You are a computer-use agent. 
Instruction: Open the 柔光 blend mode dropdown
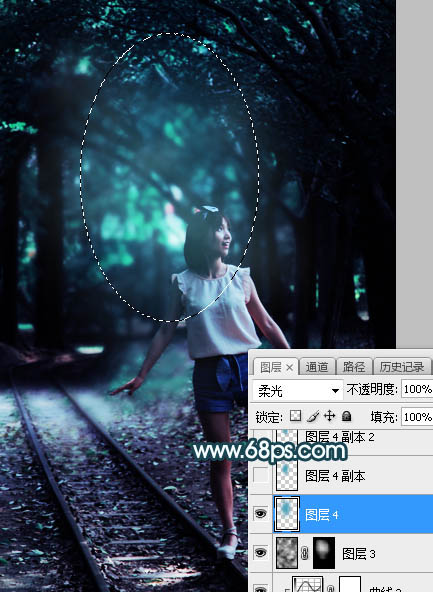(297, 390)
